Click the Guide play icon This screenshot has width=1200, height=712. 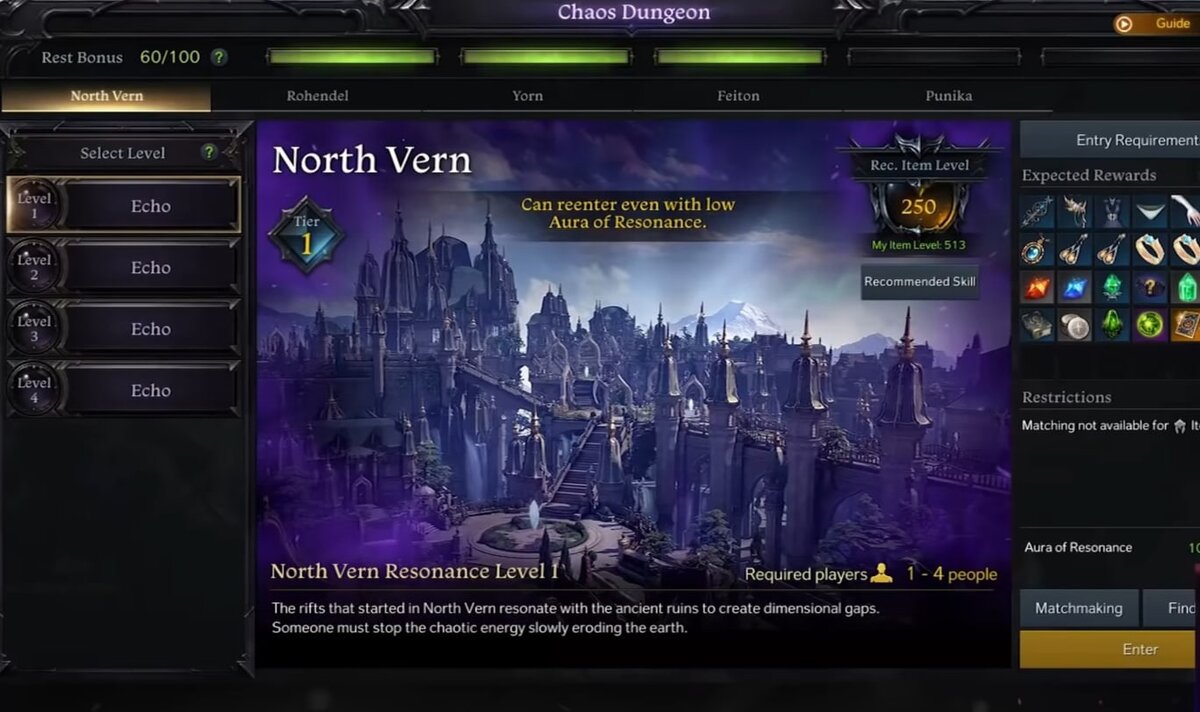pos(1124,24)
